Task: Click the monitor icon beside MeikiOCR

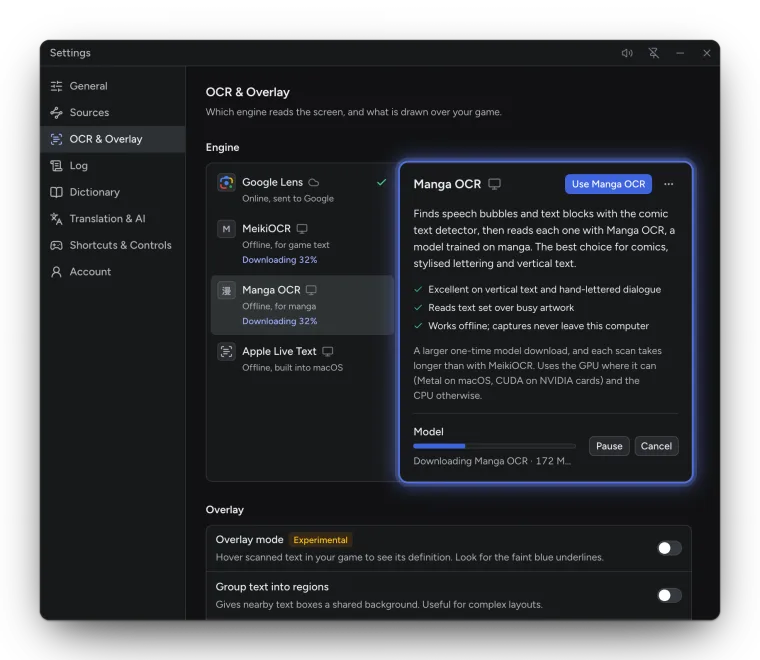Action: 302,229
